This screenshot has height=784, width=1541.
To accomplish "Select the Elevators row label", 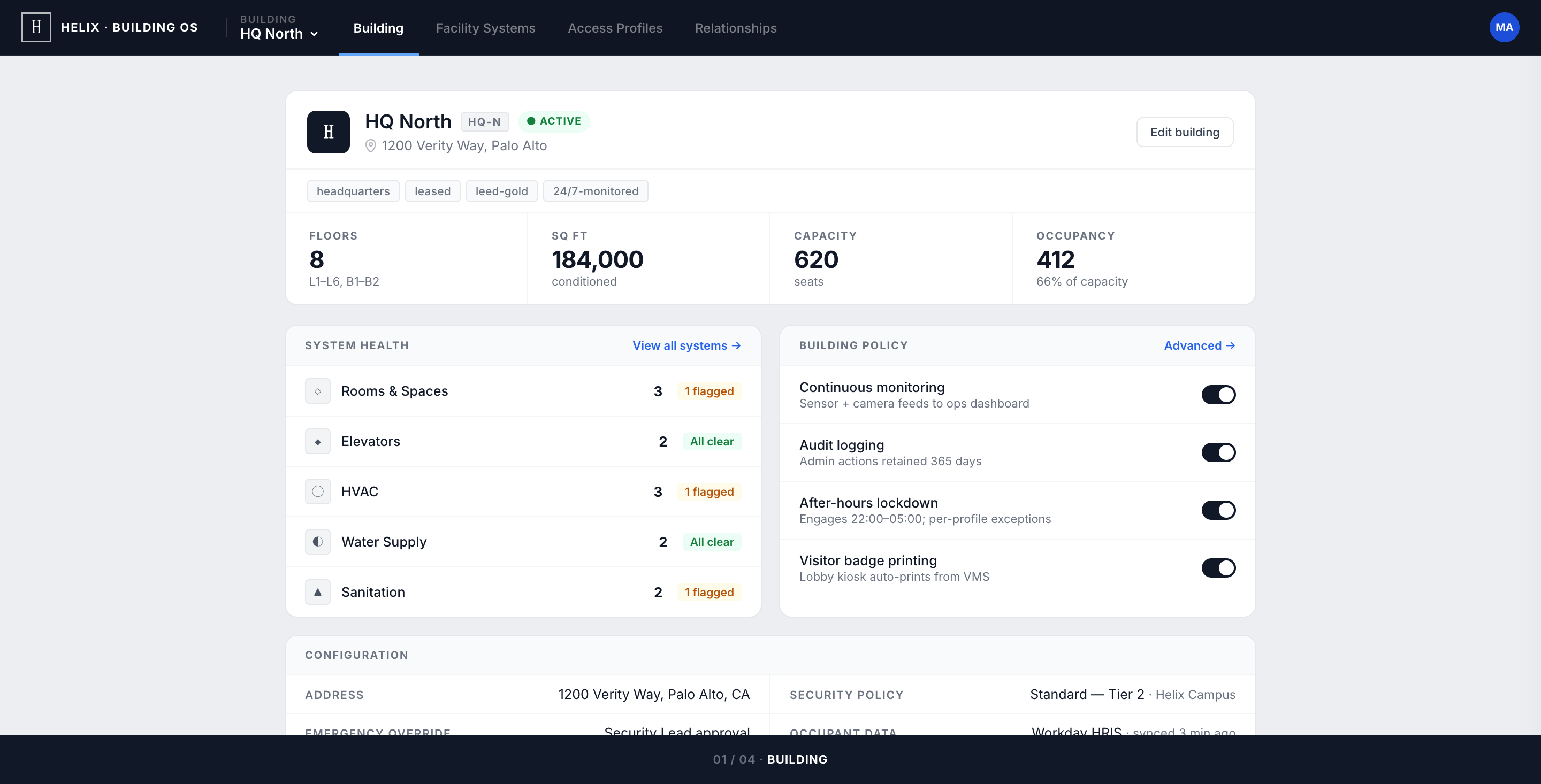I will click(x=370, y=441).
